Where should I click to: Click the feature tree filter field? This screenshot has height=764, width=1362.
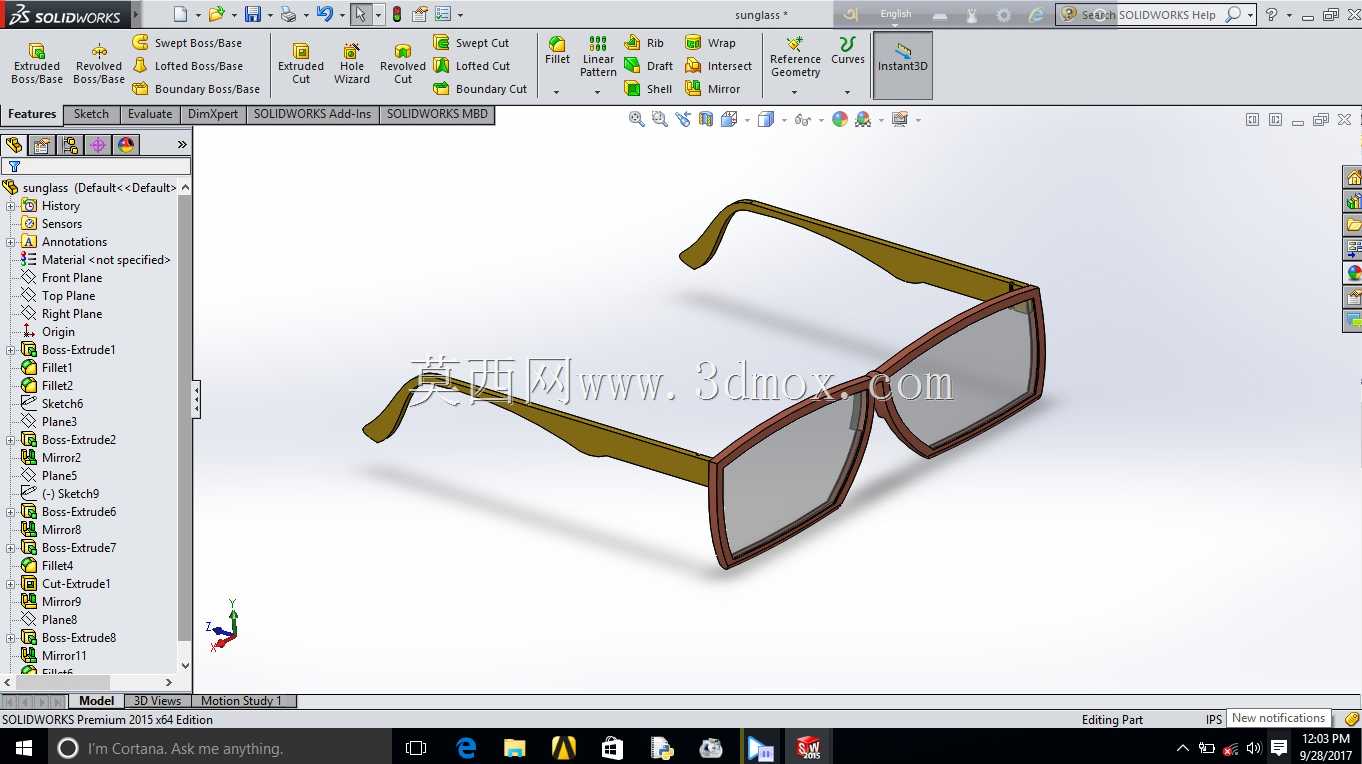click(x=96, y=166)
